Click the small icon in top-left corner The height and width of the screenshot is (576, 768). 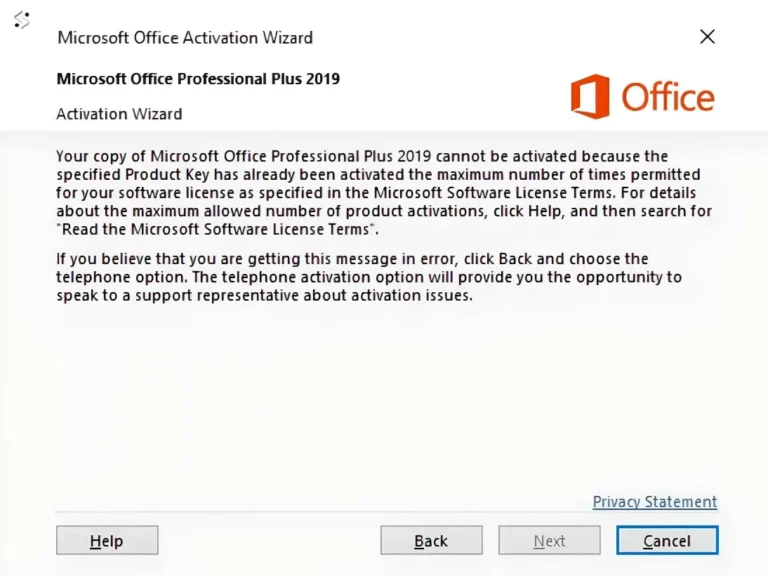pyautogui.click(x=21, y=19)
